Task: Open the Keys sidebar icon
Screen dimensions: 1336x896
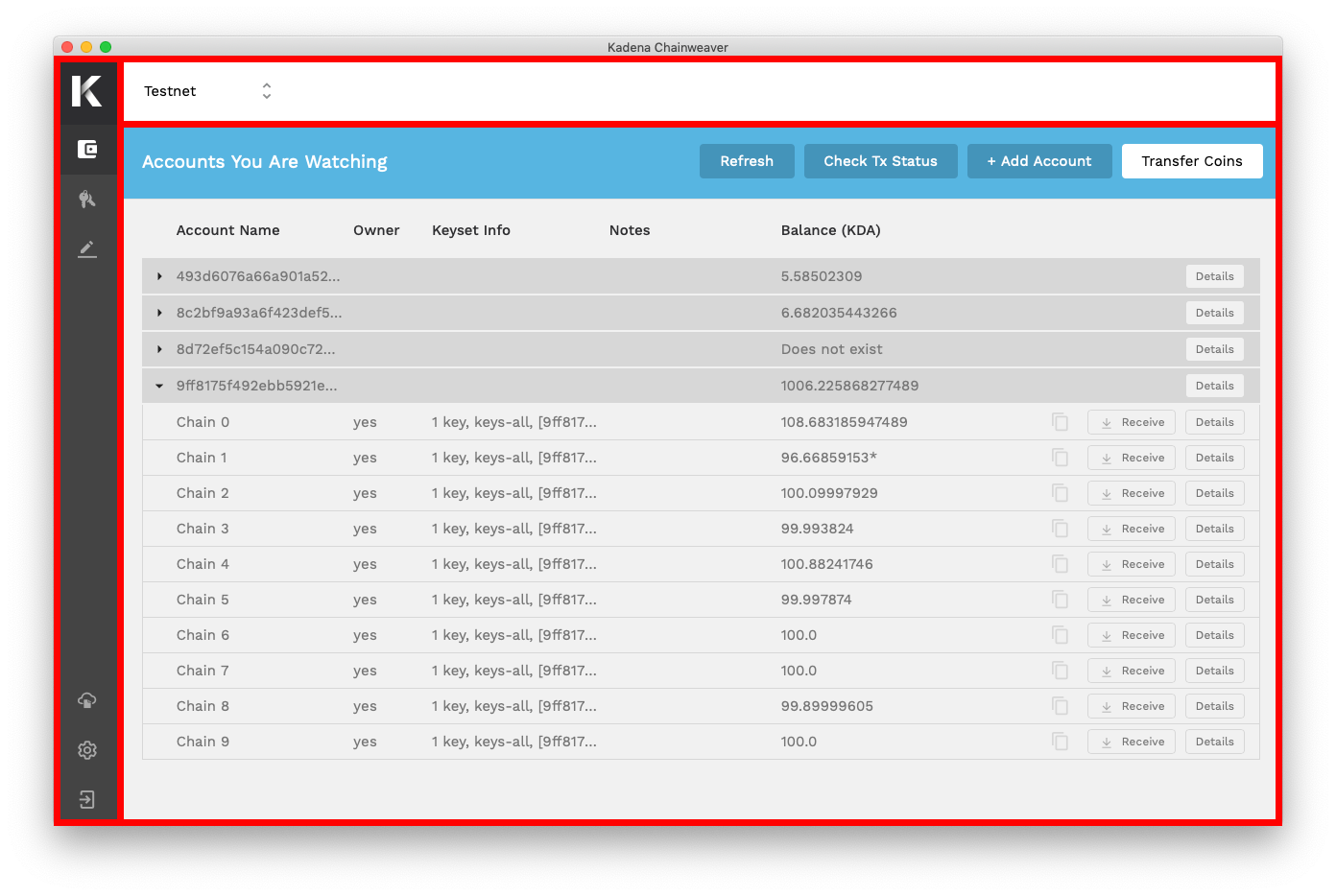Action: click(x=87, y=200)
